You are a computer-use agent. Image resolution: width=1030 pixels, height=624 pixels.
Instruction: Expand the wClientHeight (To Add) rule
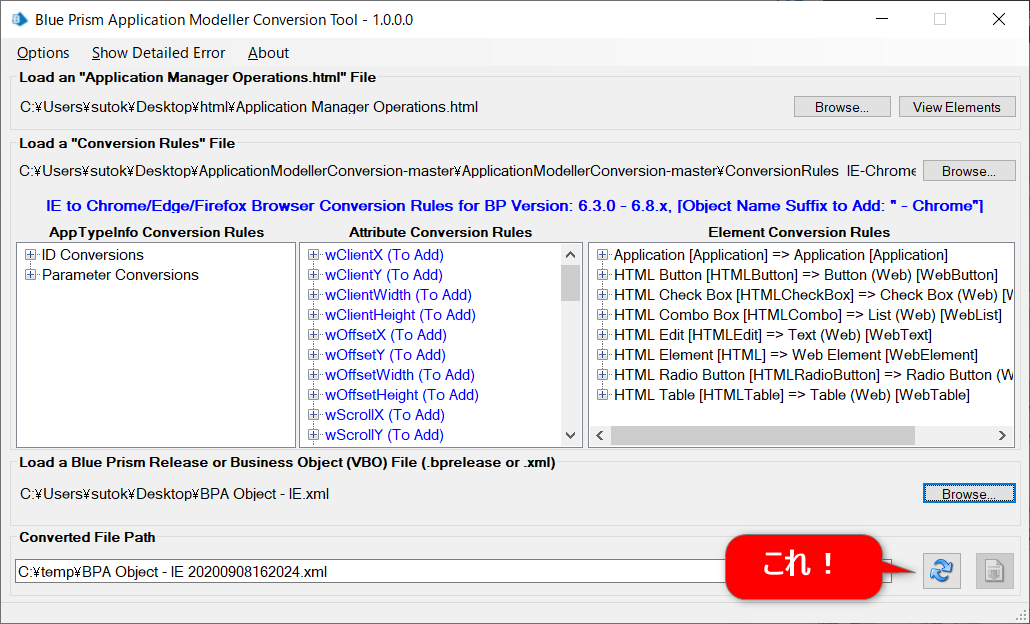(x=313, y=315)
